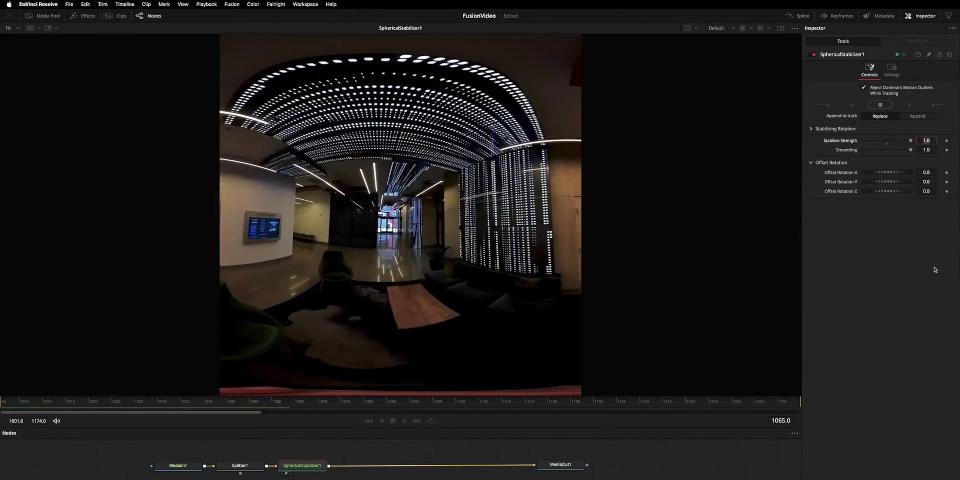Open the Keyframes editor
The width and height of the screenshot is (960, 480).
click(838, 16)
